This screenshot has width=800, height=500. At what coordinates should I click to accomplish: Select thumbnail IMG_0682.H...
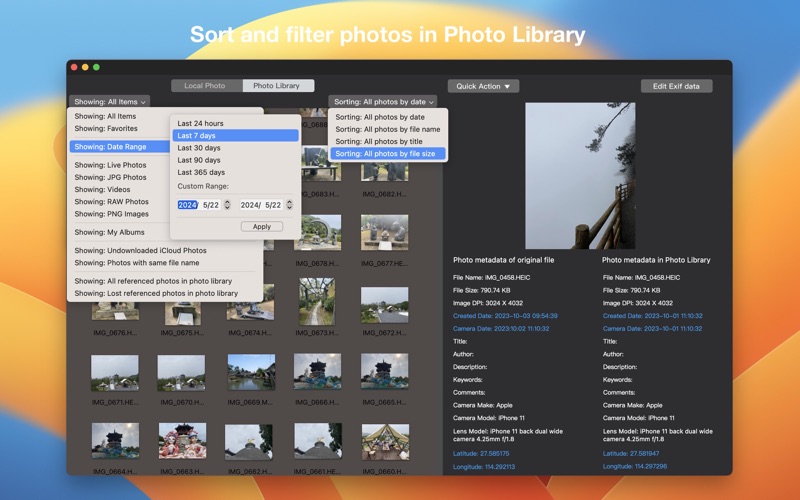coord(384,171)
